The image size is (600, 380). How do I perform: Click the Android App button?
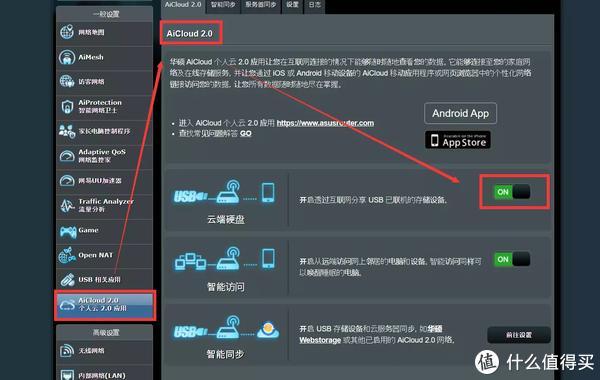(460, 113)
